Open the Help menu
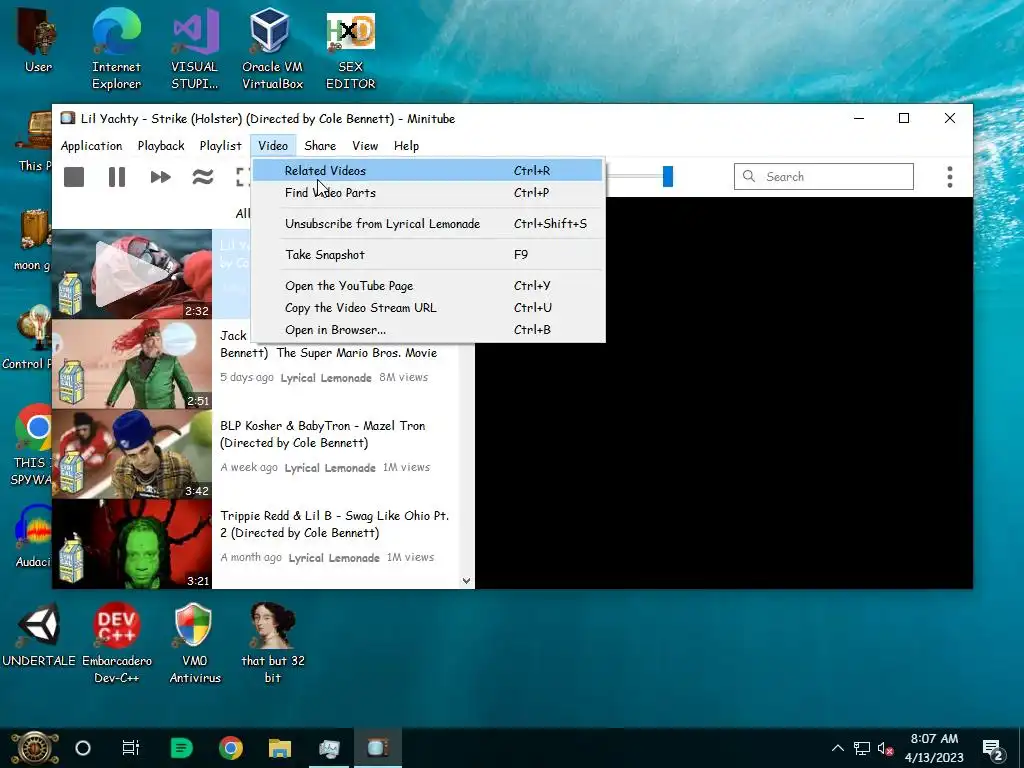Image resolution: width=1024 pixels, height=768 pixels. (406, 146)
